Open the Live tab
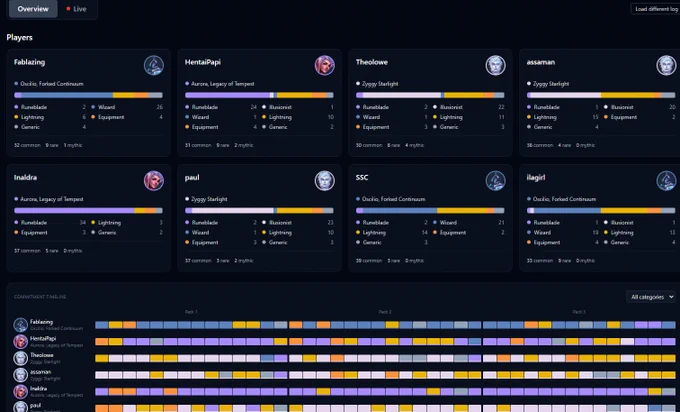 click(76, 9)
